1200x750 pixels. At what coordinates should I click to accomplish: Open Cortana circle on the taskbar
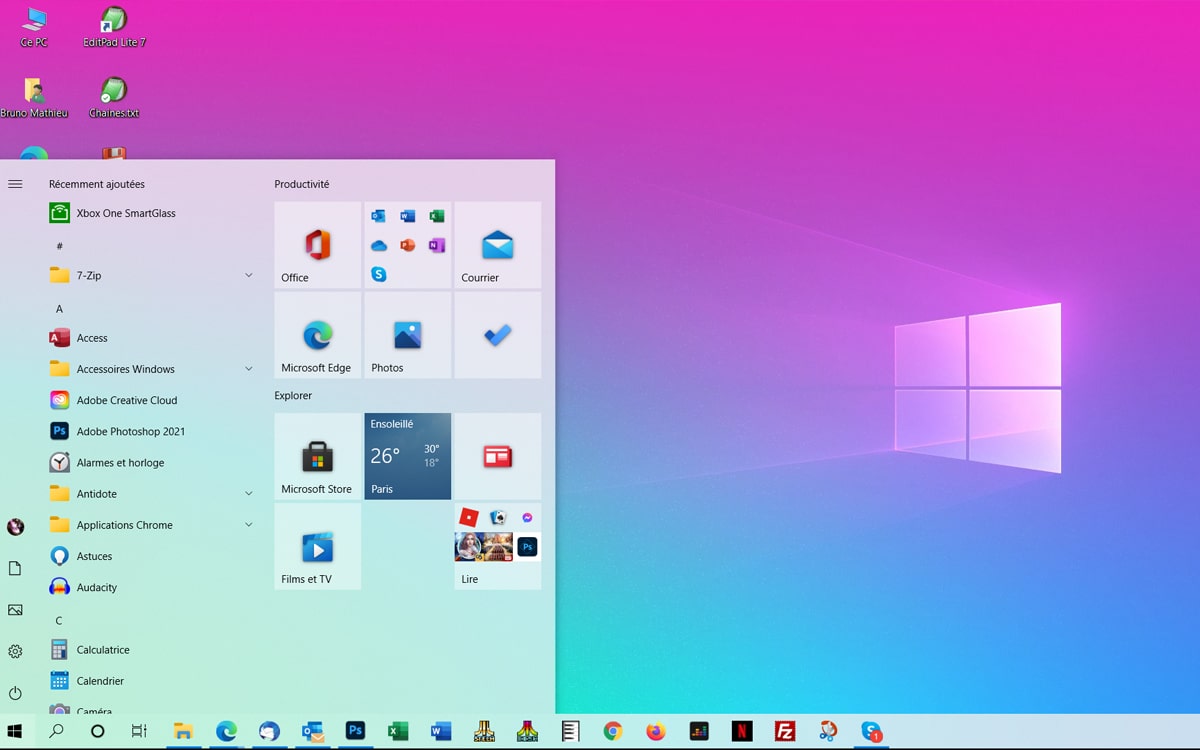tap(98, 732)
